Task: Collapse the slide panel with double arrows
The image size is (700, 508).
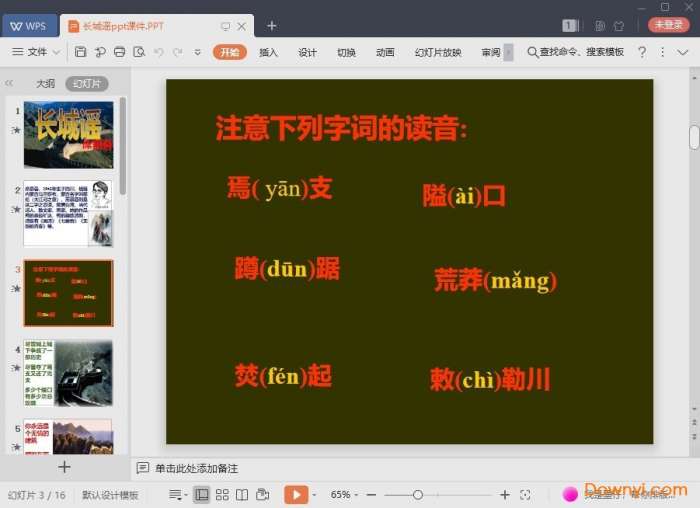Action: click(x=9, y=83)
